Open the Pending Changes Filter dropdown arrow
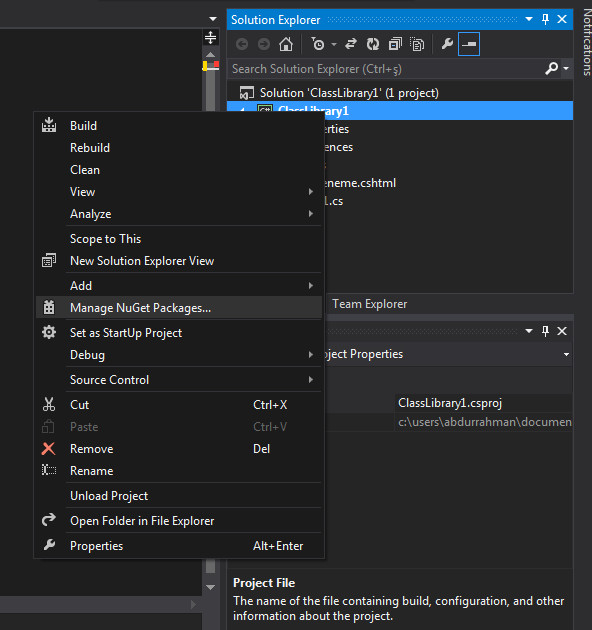 334,44
